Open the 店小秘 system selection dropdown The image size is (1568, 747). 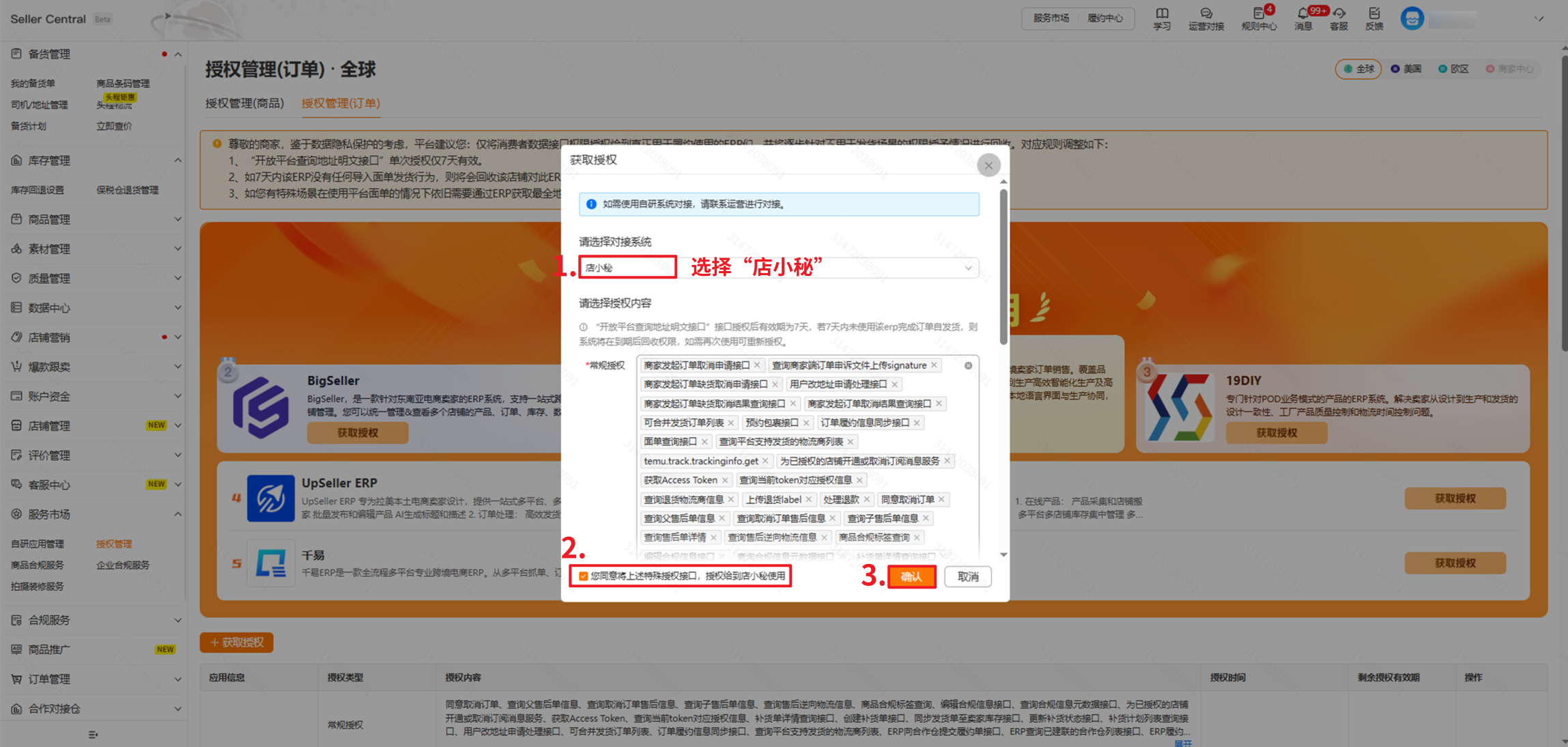(x=778, y=268)
